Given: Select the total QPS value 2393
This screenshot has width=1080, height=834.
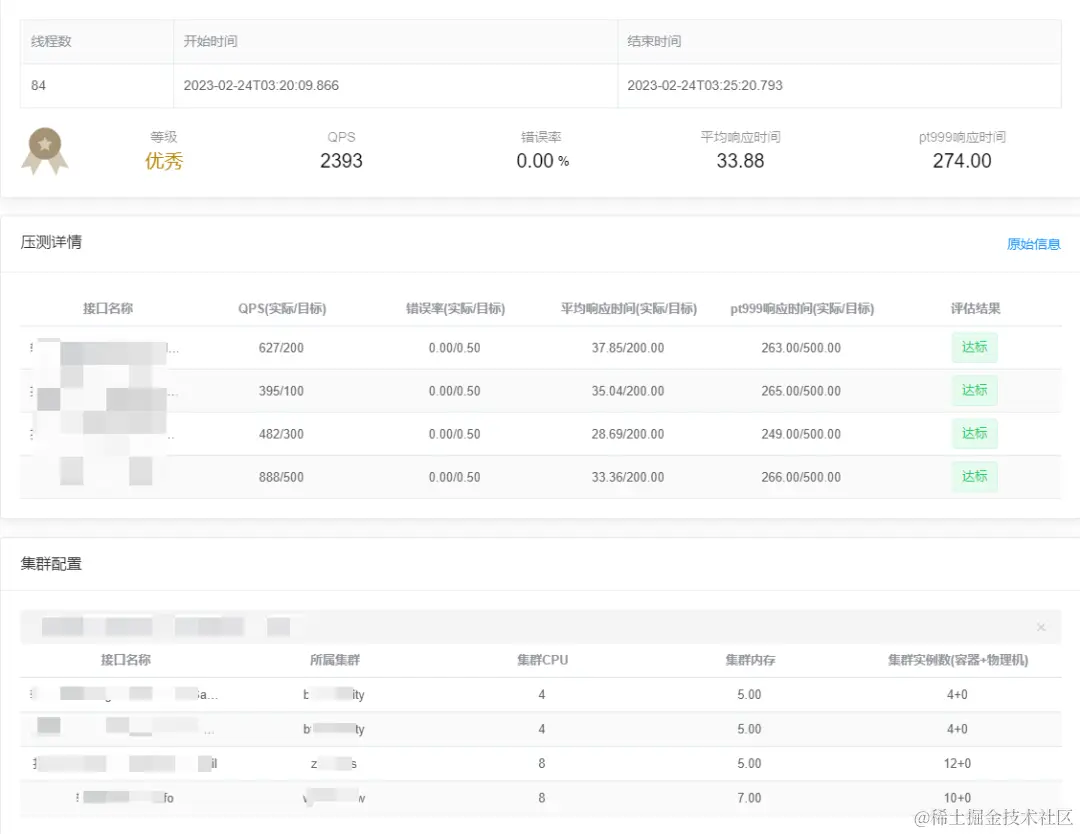Looking at the screenshot, I should (341, 161).
